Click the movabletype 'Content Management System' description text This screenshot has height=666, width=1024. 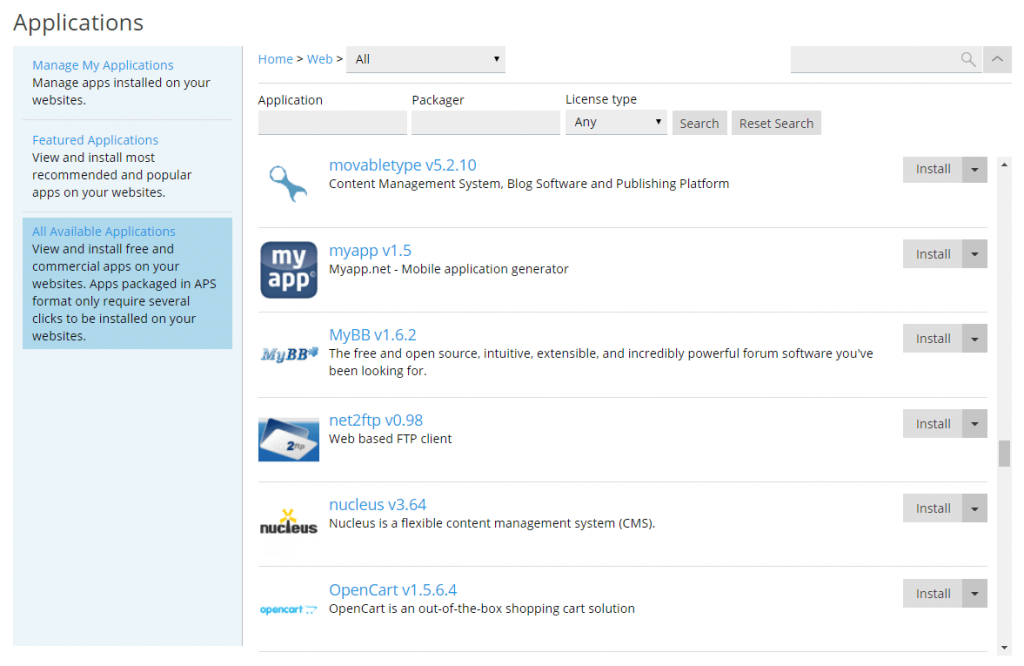click(x=529, y=184)
